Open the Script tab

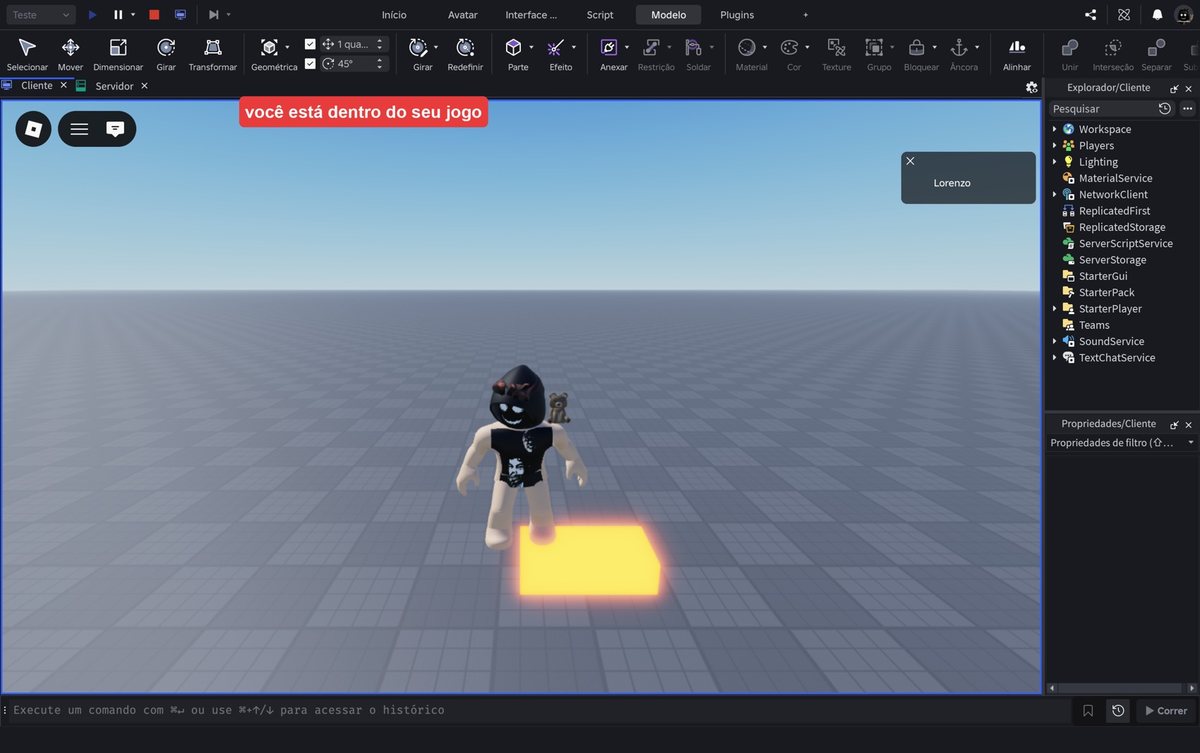600,15
